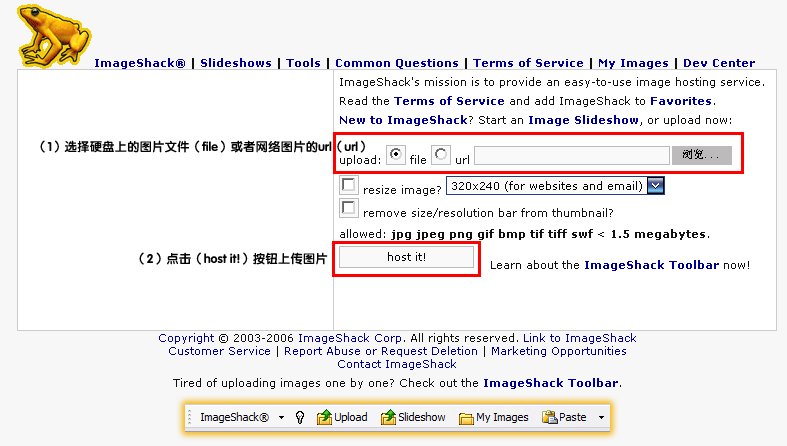
Task: Click the host it! button
Action: tap(407, 257)
